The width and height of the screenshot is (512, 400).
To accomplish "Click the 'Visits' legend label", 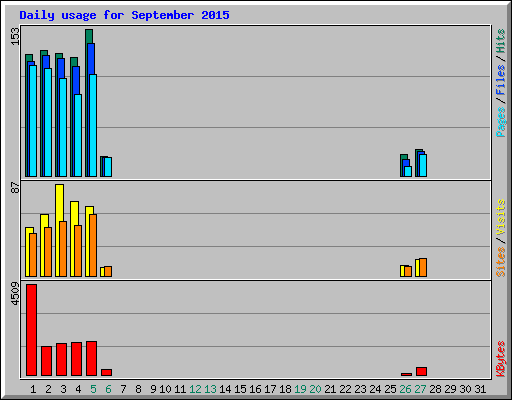I will coord(500,218).
